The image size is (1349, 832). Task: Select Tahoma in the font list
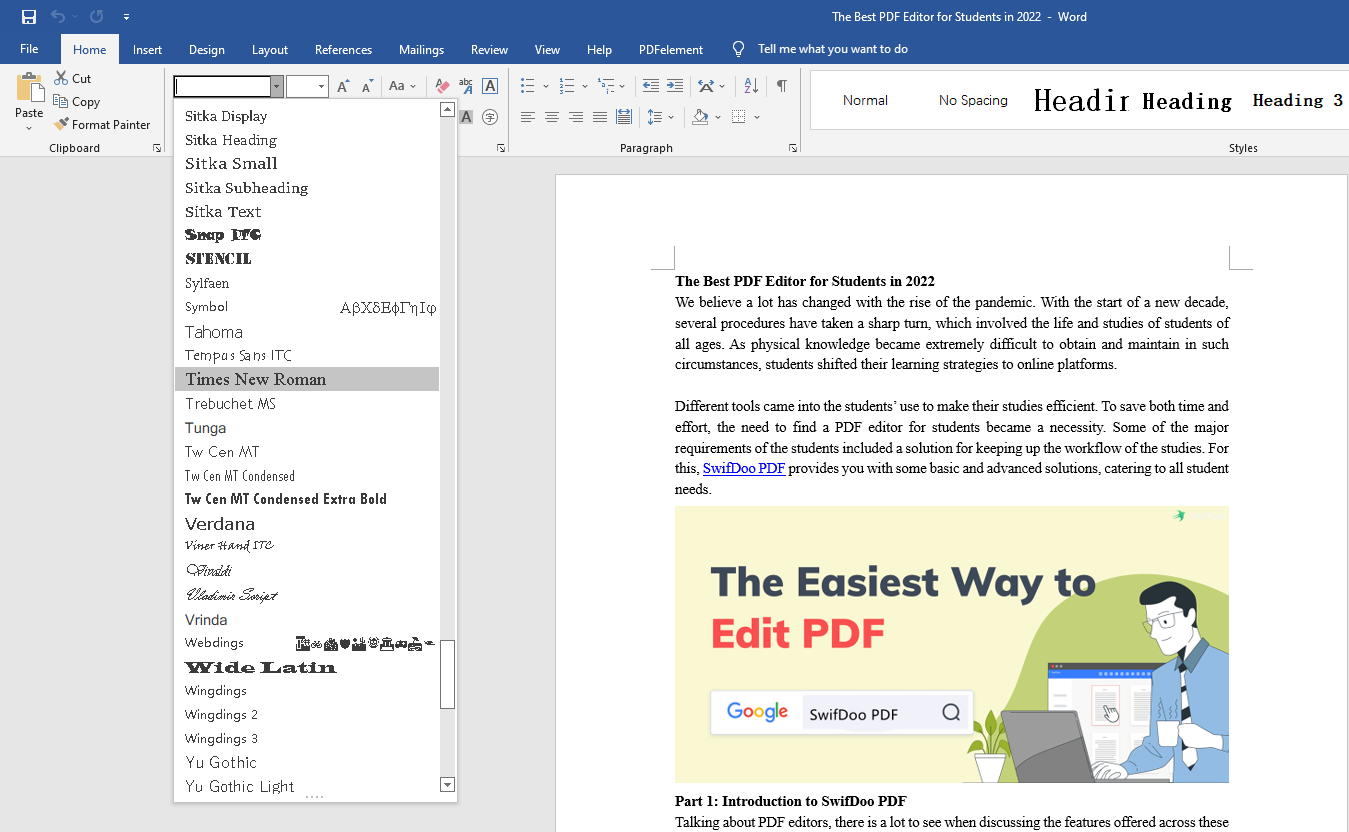[x=307, y=331]
